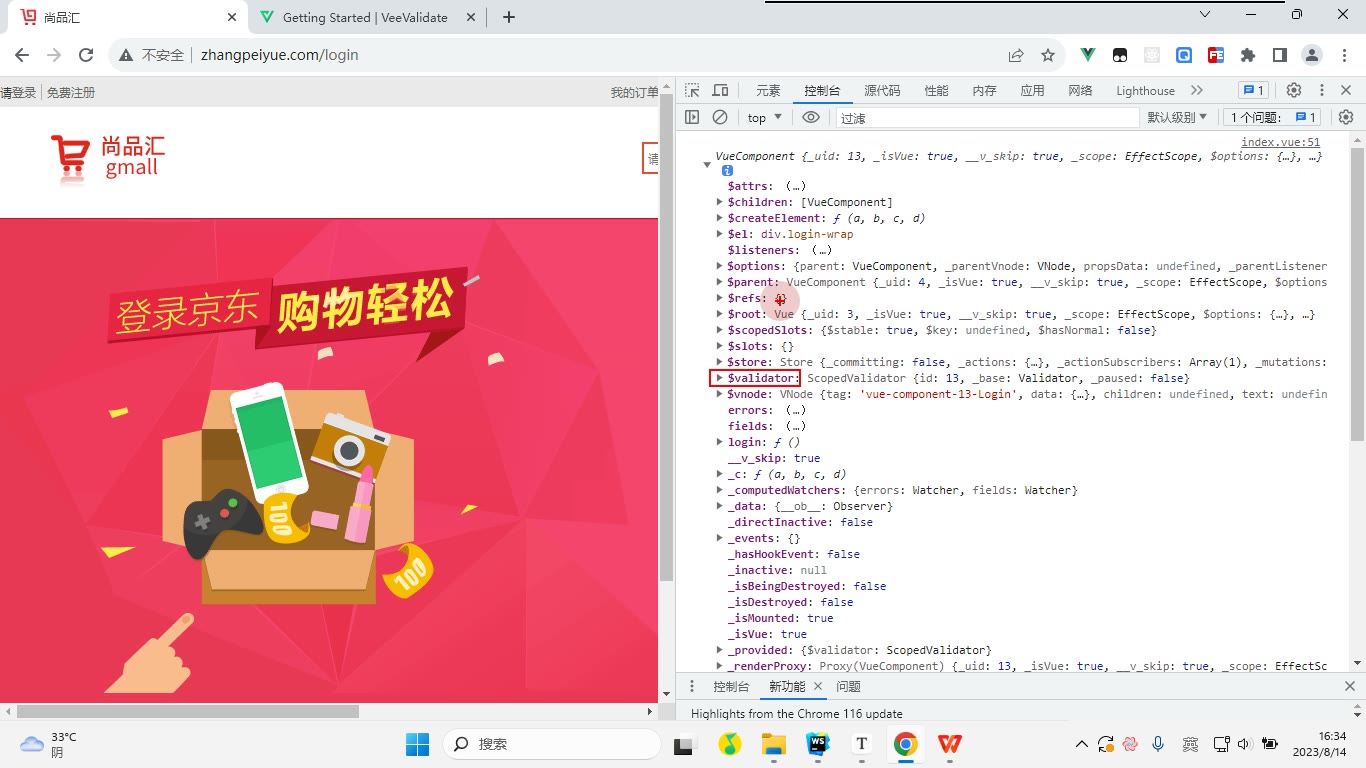Click the Vue devtools extension icon
The height and width of the screenshot is (768, 1366).
coord(1088,55)
